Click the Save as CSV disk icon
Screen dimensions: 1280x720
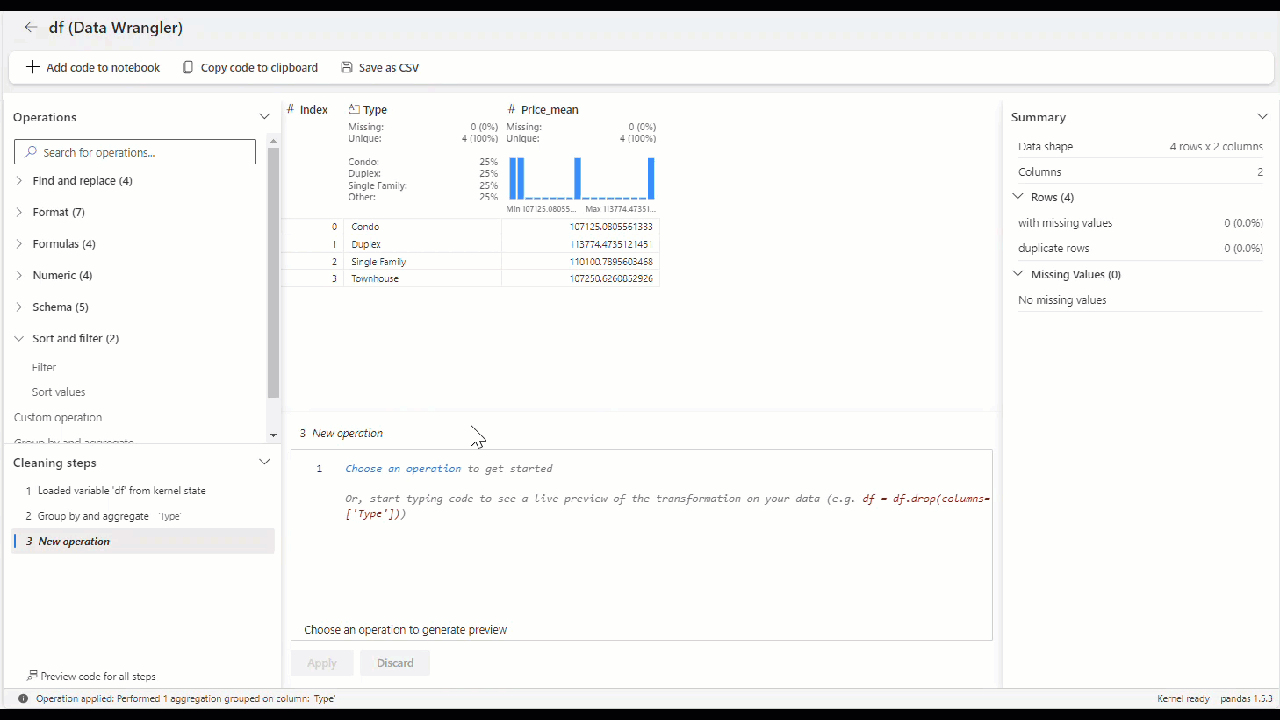tap(347, 67)
